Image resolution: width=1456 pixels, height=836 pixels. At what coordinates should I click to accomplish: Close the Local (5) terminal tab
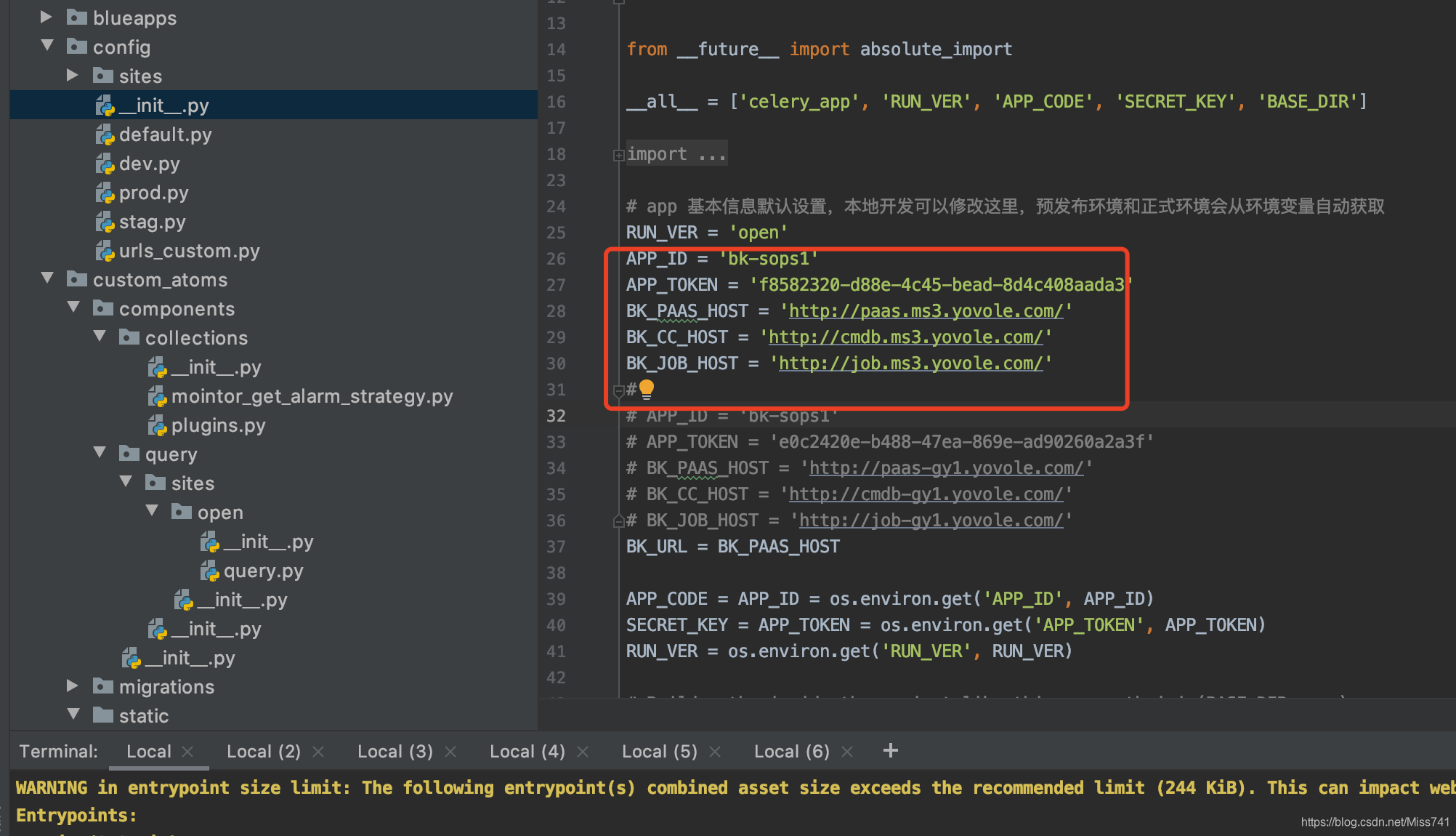pos(715,752)
